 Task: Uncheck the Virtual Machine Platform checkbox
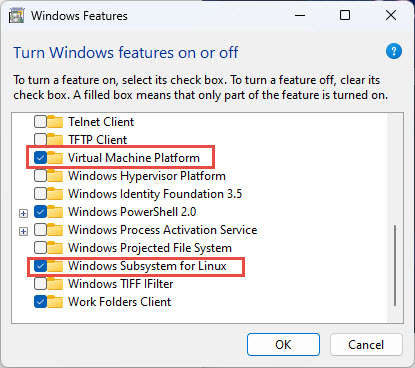point(40,158)
